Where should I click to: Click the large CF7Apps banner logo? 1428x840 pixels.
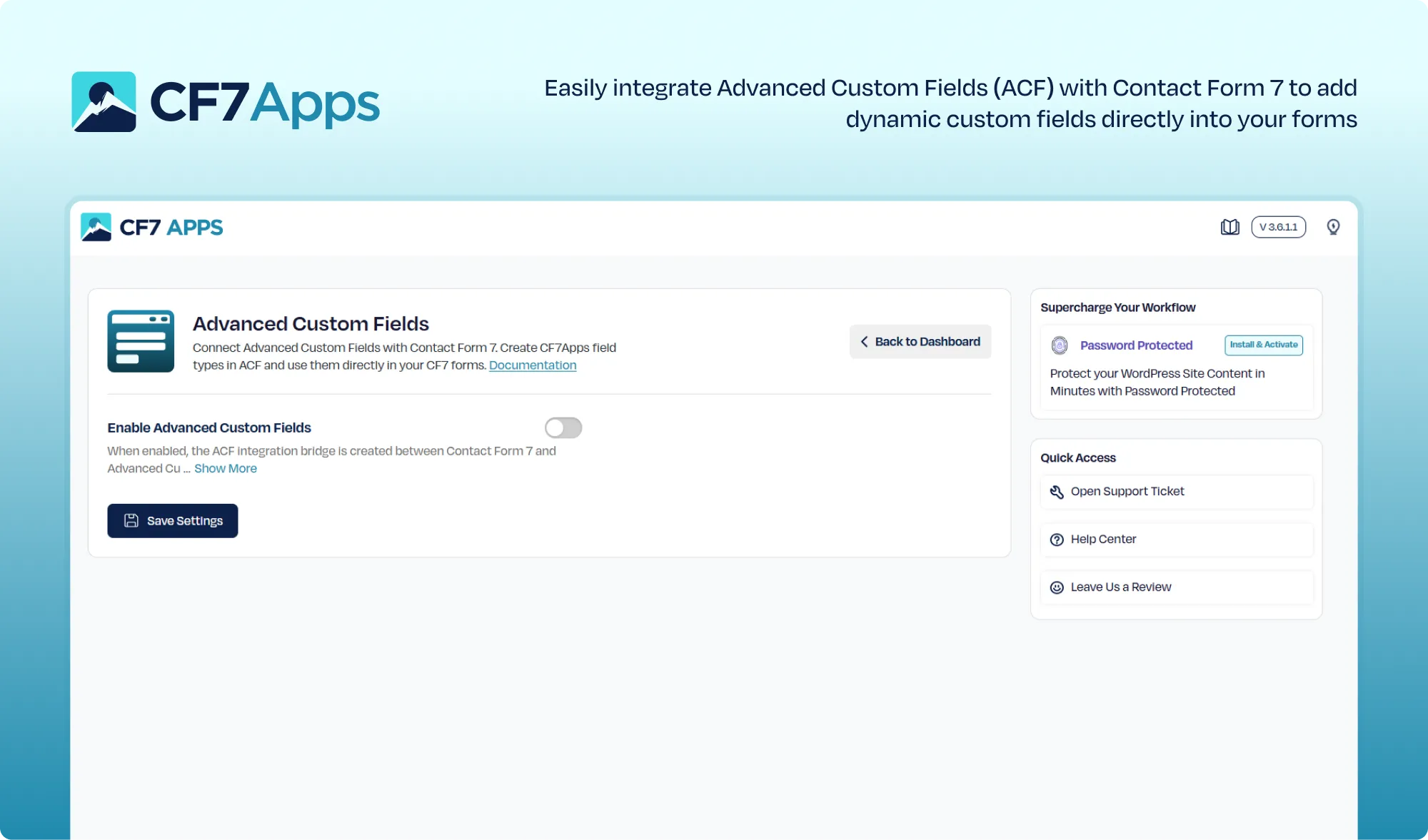(x=226, y=102)
